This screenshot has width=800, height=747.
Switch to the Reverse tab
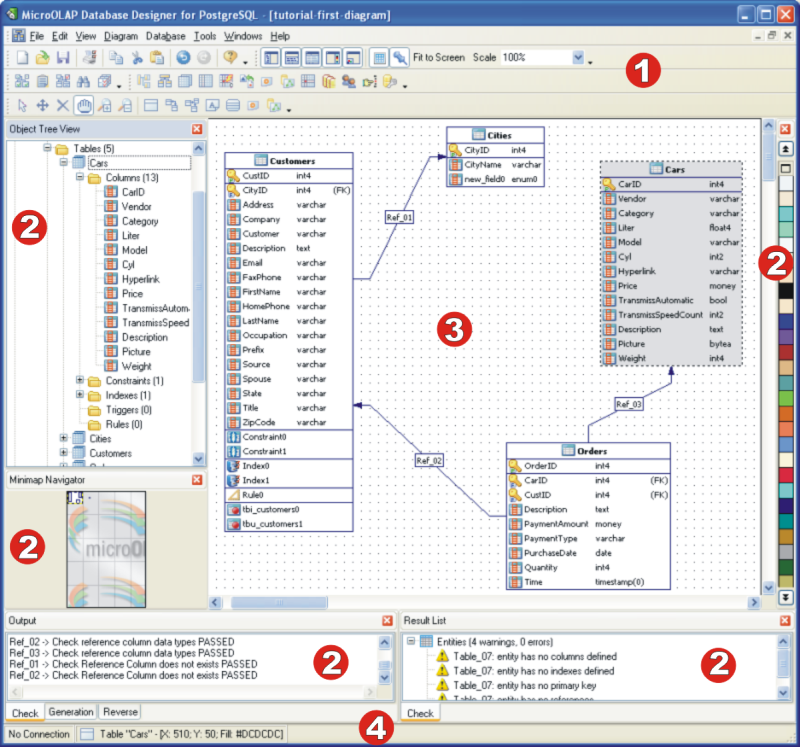(x=120, y=712)
